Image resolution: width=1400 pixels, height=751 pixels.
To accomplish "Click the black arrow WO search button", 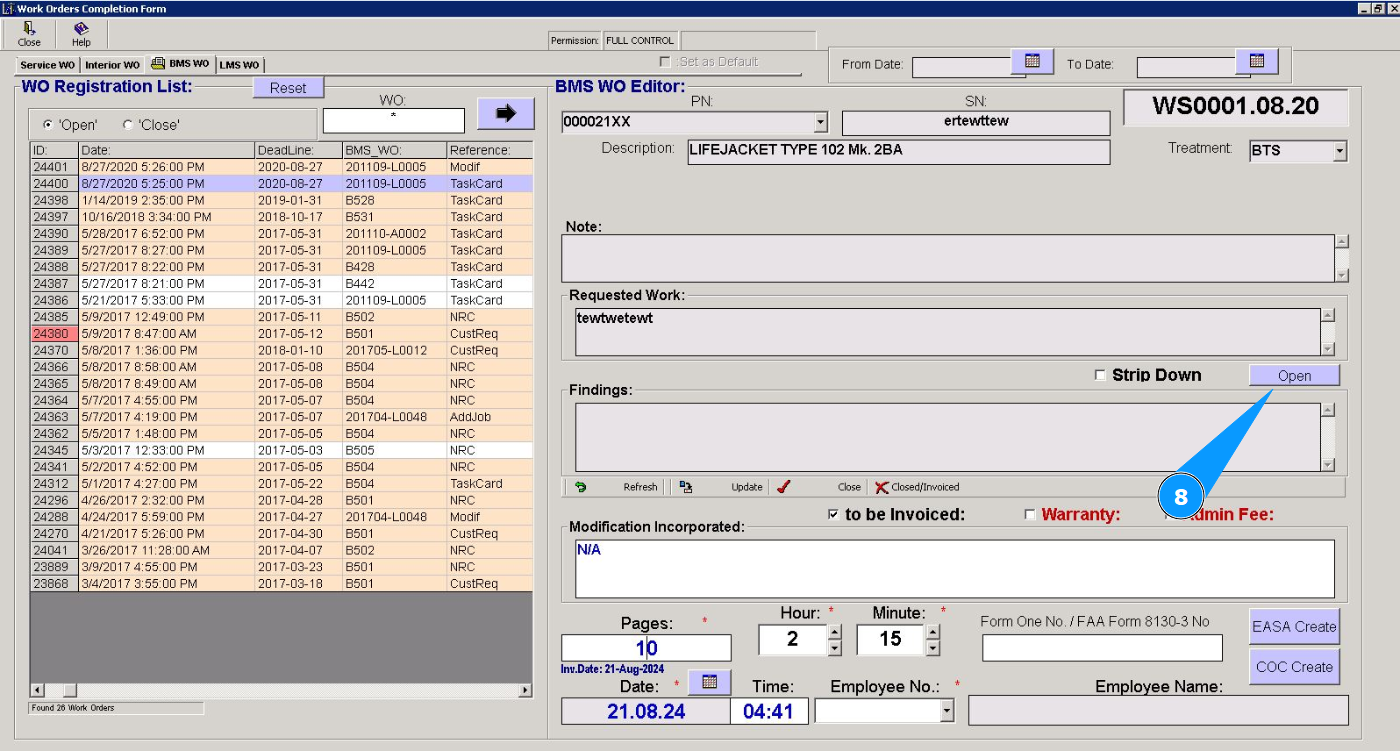I will point(505,113).
